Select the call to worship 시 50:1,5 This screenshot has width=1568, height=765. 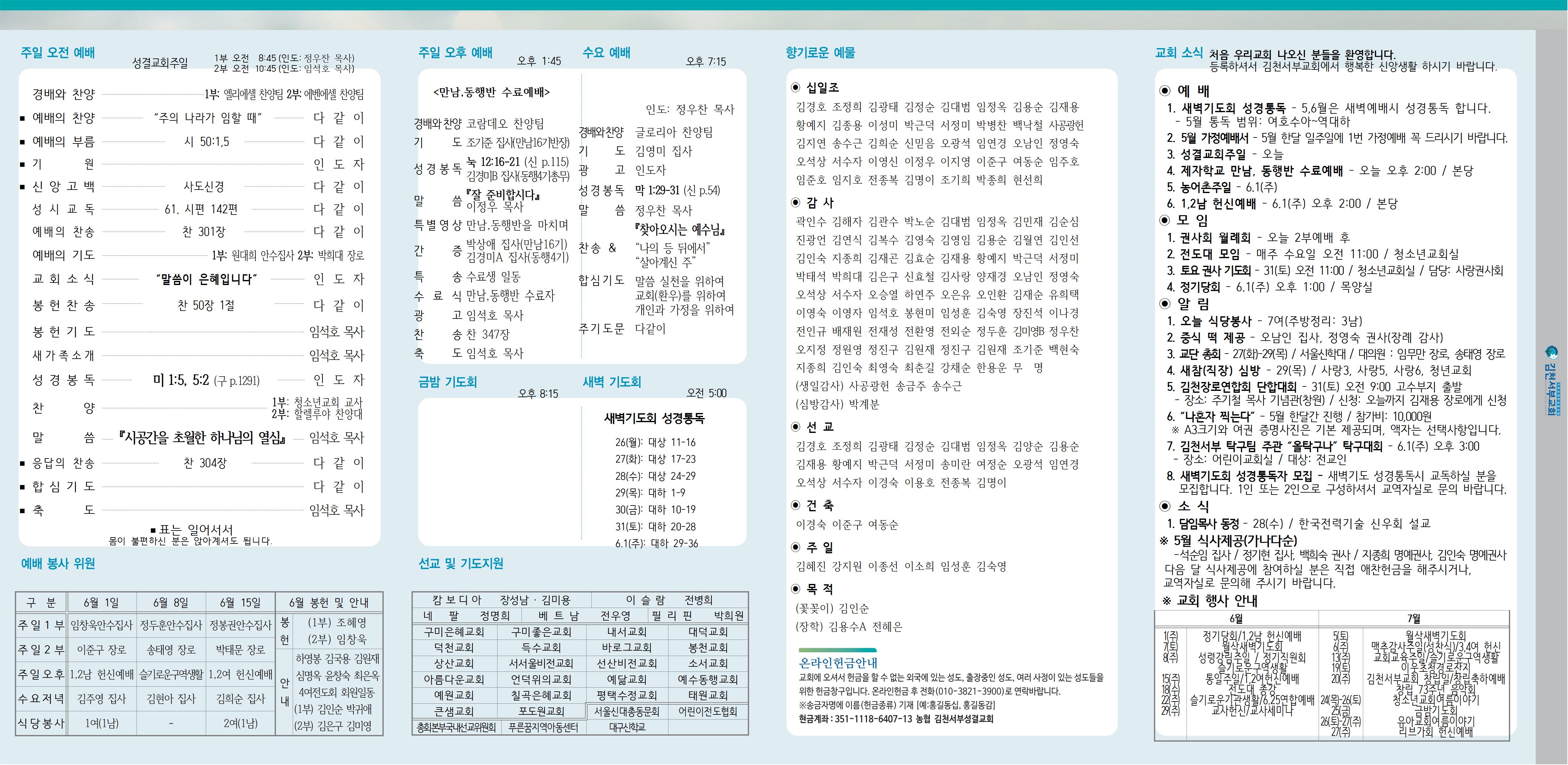point(206,142)
